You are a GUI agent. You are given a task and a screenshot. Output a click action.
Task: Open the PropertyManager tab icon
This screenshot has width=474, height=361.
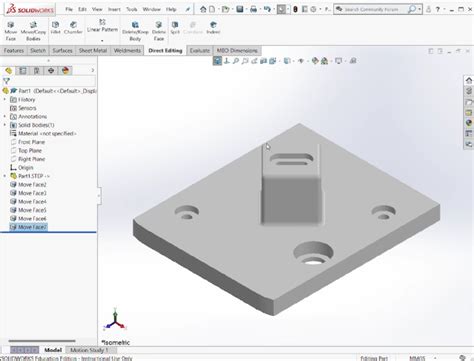click(x=23, y=70)
